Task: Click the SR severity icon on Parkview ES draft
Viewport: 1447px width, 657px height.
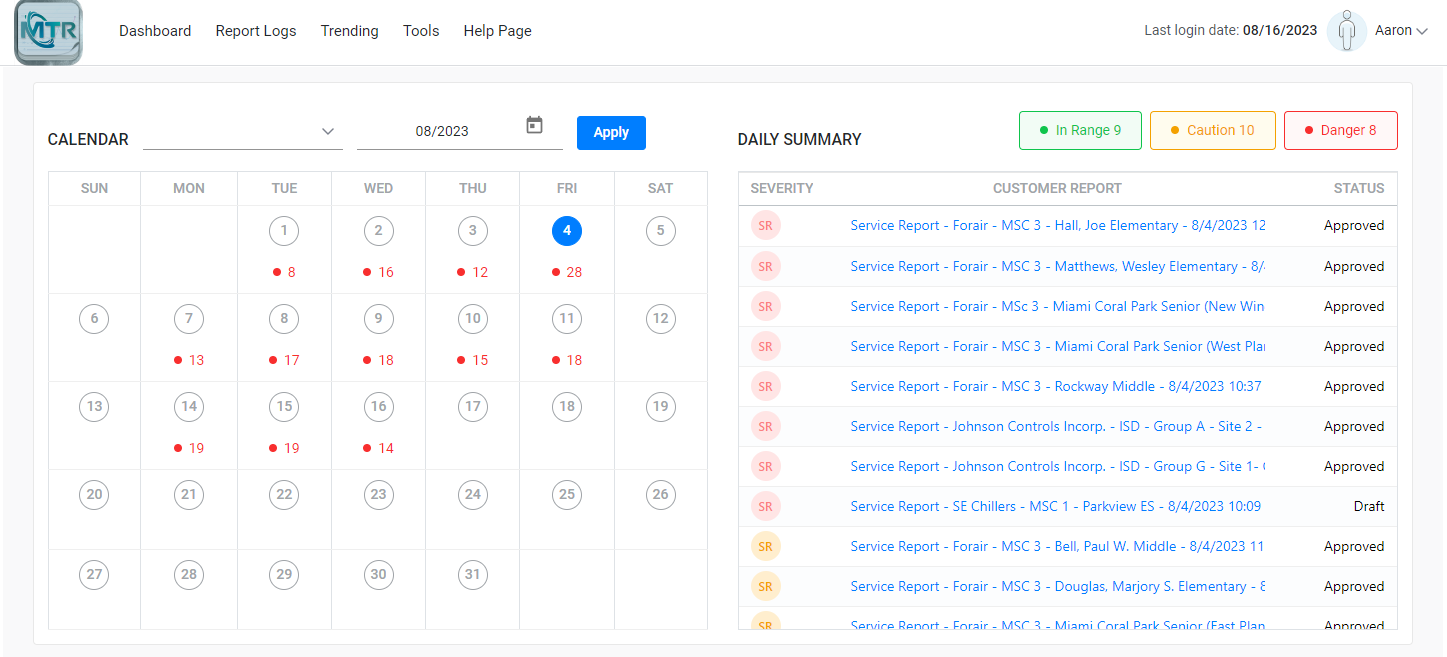Action: click(x=765, y=506)
